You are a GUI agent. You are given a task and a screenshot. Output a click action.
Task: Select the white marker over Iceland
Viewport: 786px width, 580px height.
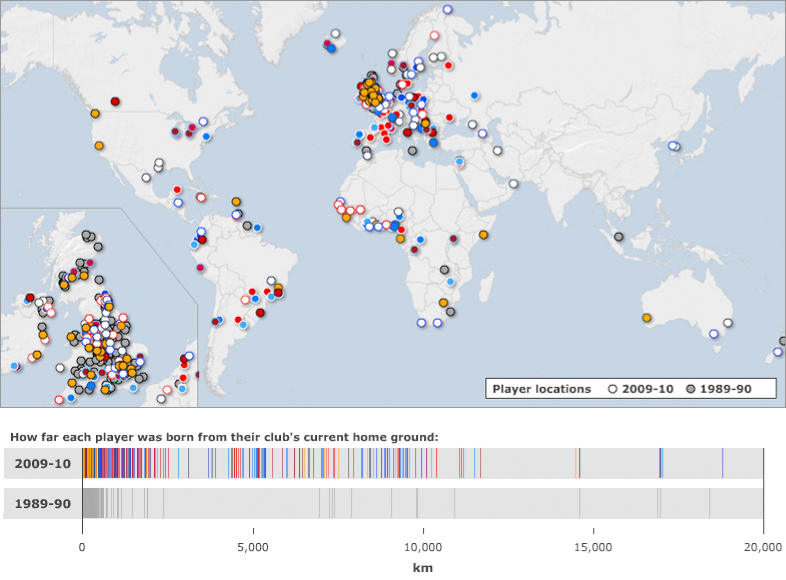[335, 34]
